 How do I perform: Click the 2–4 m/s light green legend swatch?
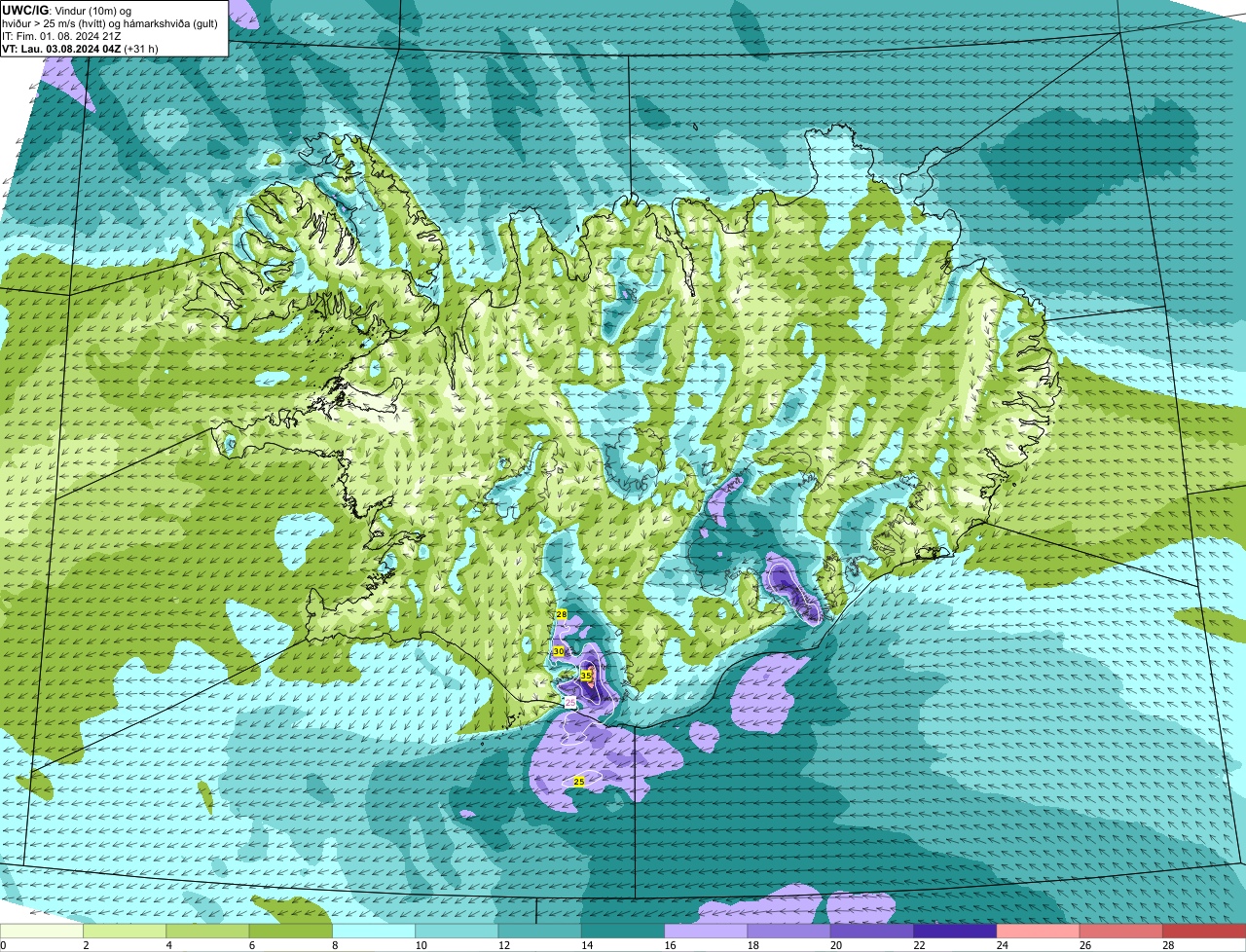[126, 931]
